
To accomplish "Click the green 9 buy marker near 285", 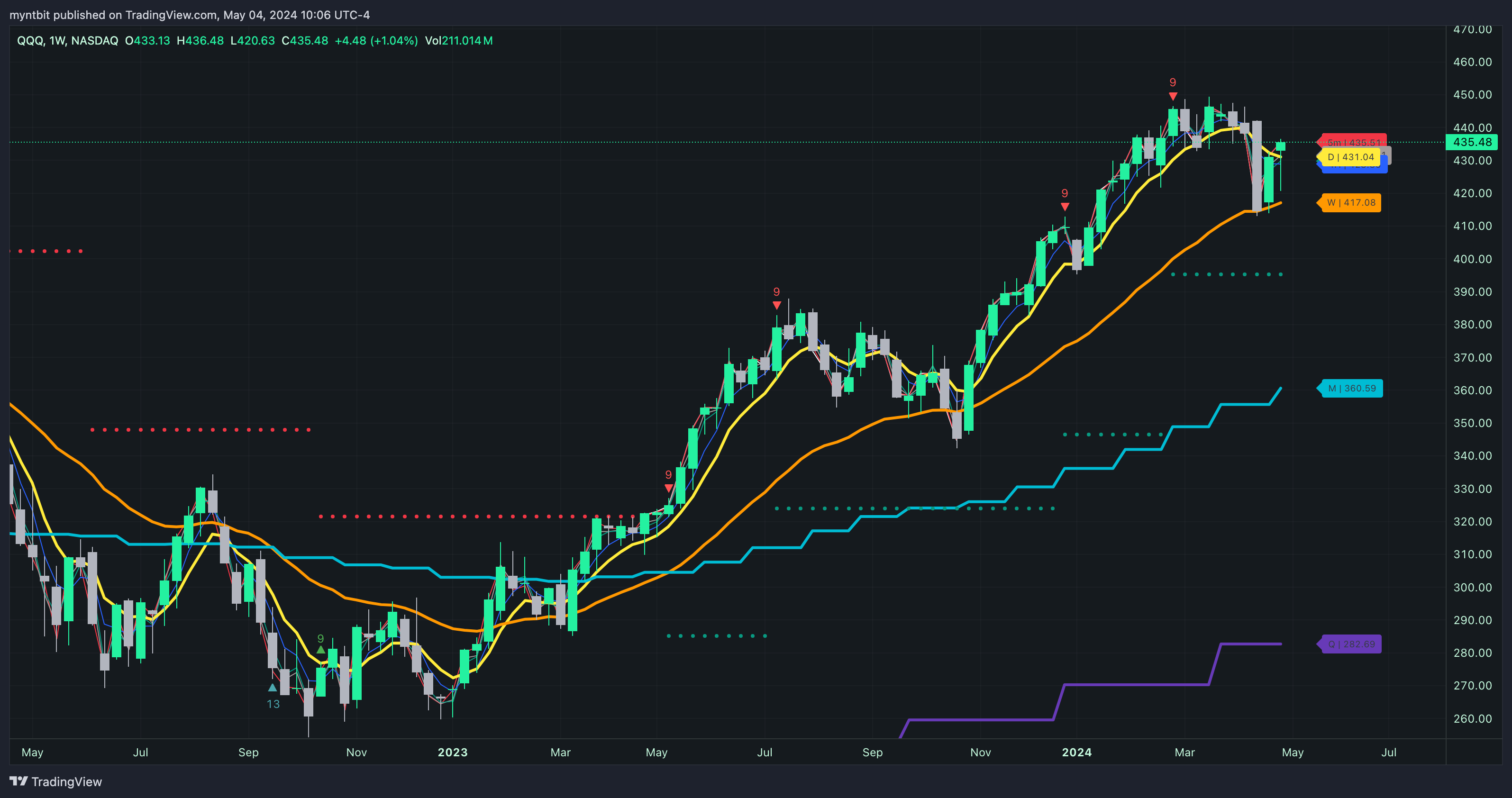I will (320, 644).
